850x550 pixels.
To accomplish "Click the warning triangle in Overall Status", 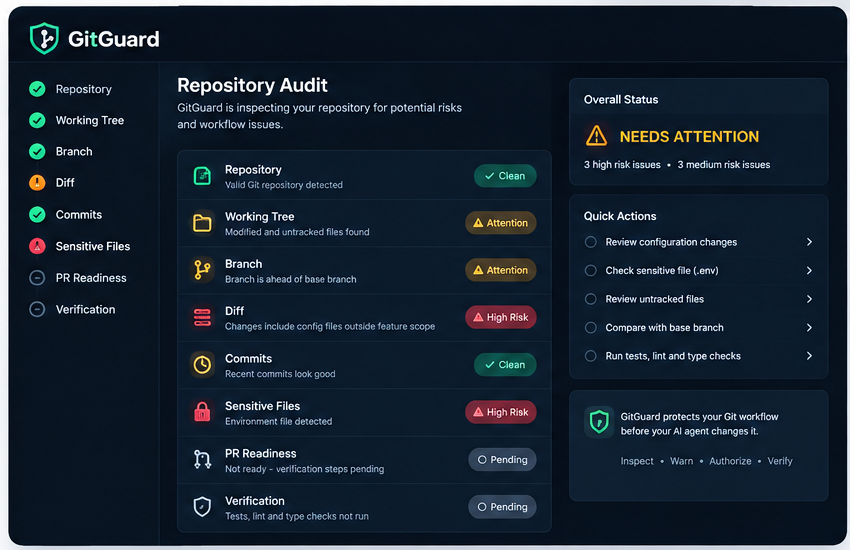I will tap(596, 136).
